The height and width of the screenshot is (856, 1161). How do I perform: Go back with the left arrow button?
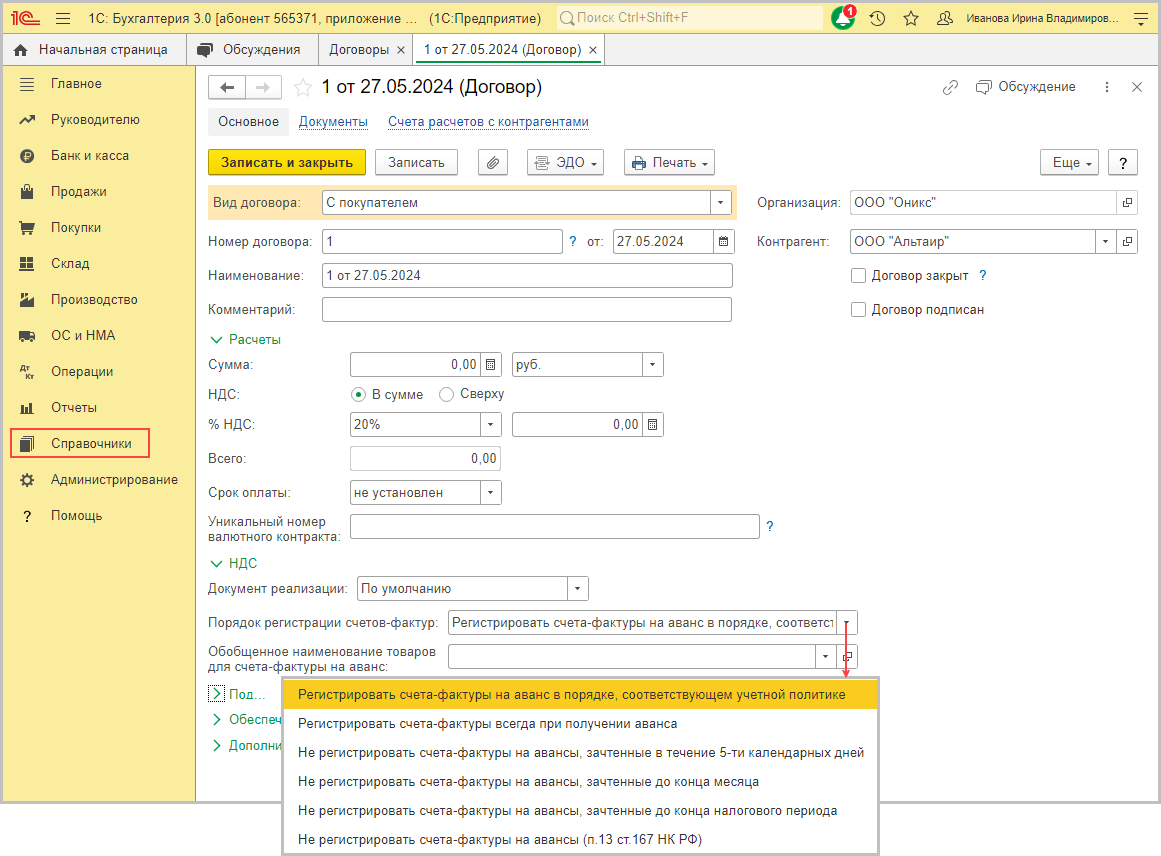tap(227, 87)
